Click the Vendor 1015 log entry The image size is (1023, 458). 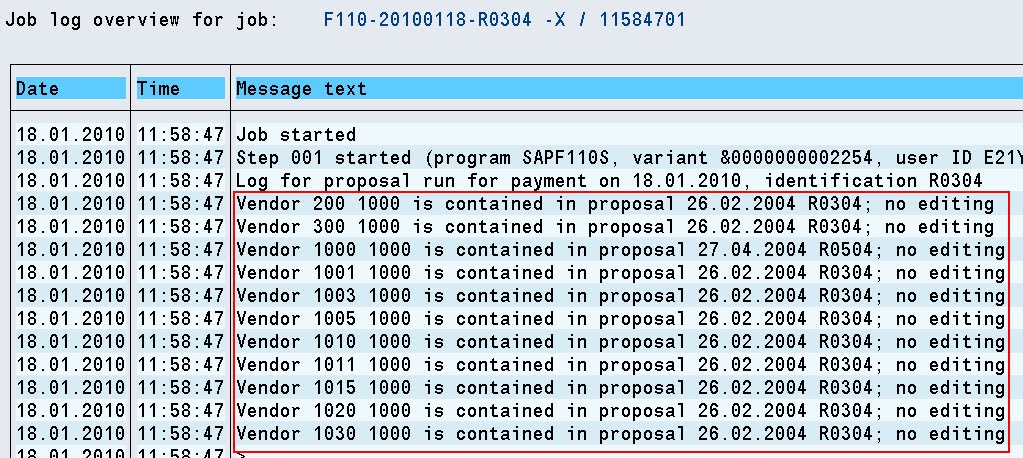click(620, 388)
